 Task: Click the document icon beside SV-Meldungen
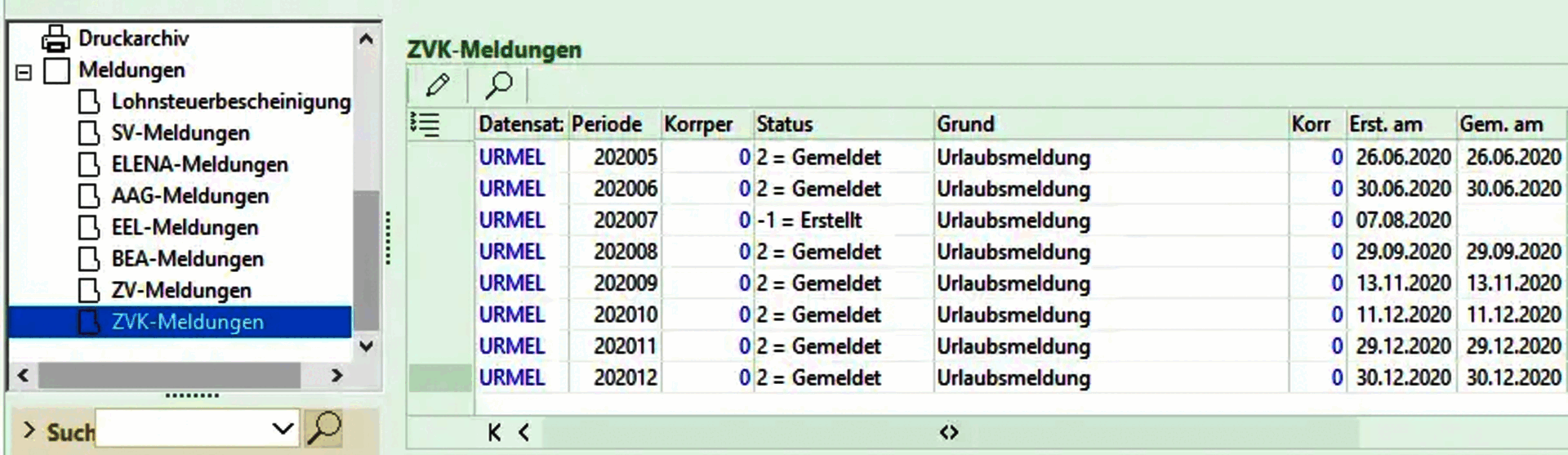point(89,133)
